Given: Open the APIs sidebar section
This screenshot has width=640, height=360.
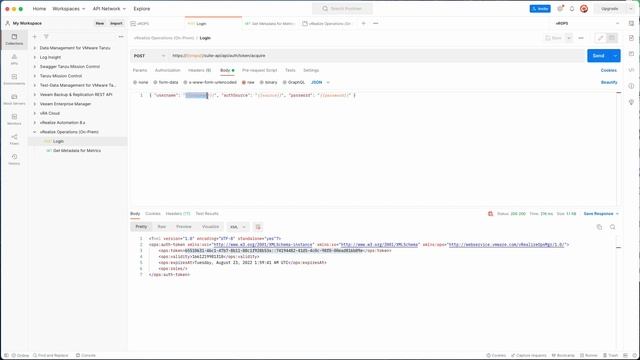Looking at the screenshot, I should coord(14,60).
